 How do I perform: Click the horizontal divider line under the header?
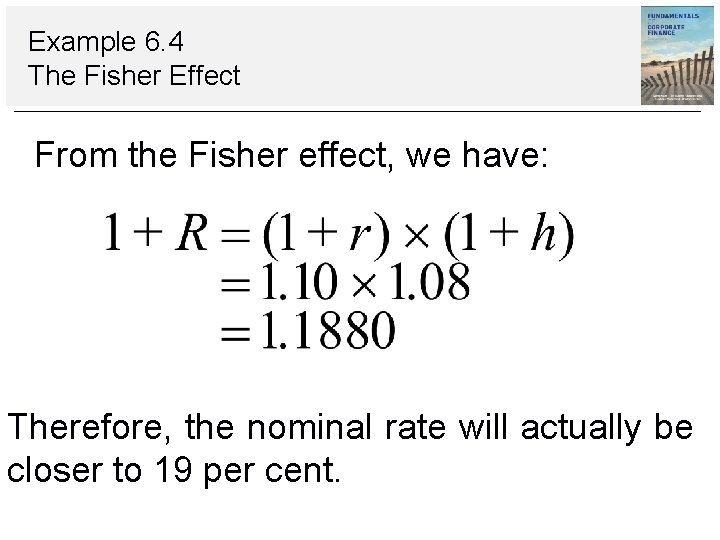point(360,110)
